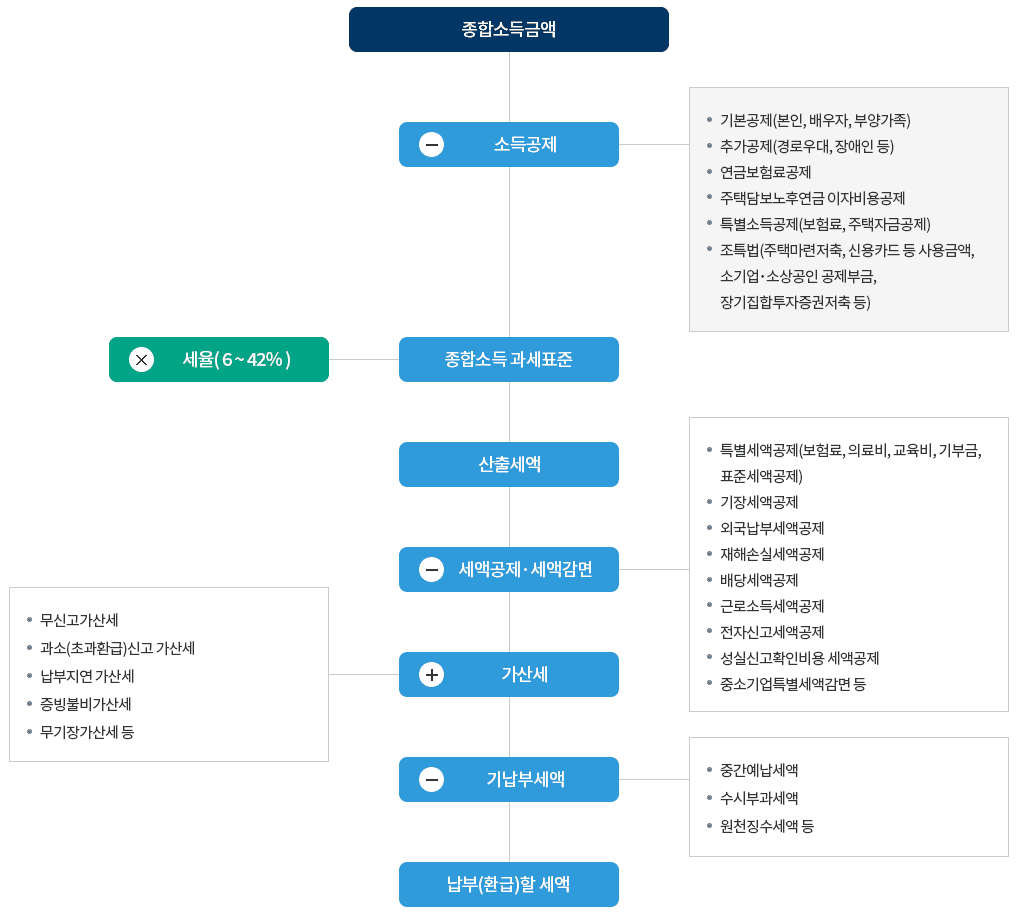Click the plus icon beside 가산세
Image resolution: width=1020 pixels, height=912 pixels.
430,674
